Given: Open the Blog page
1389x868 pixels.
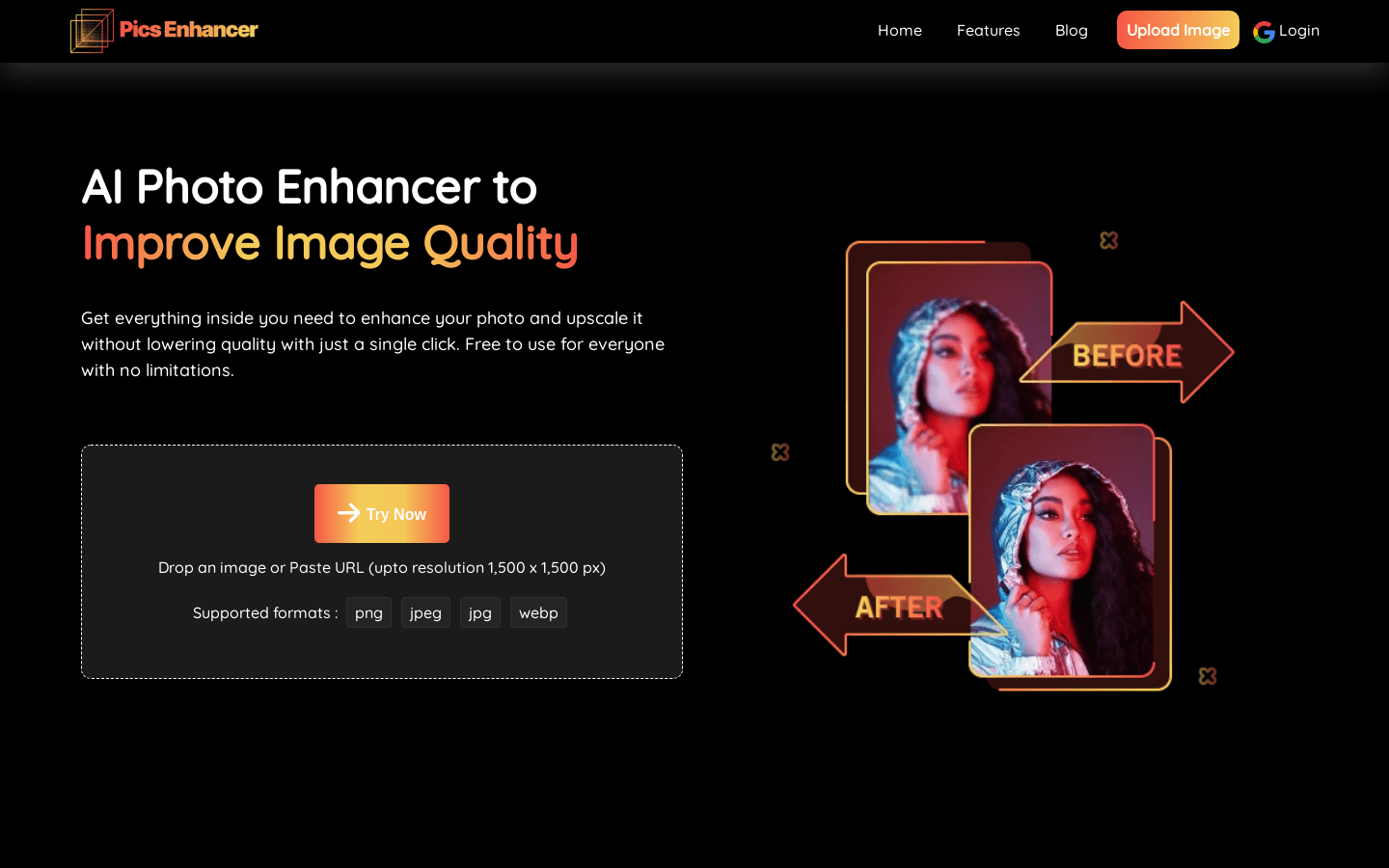Looking at the screenshot, I should click(1071, 30).
